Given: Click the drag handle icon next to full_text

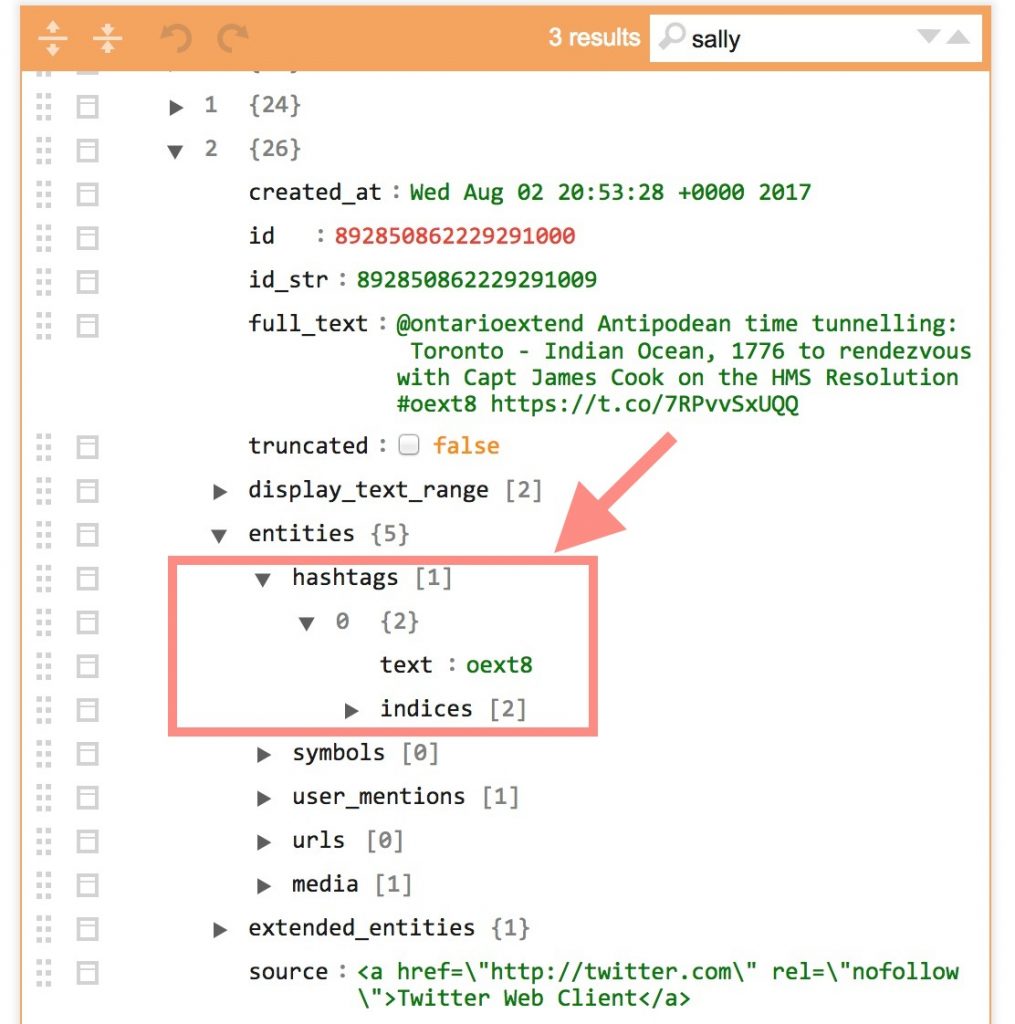Looking at the screenshot, I should point(42,324).
